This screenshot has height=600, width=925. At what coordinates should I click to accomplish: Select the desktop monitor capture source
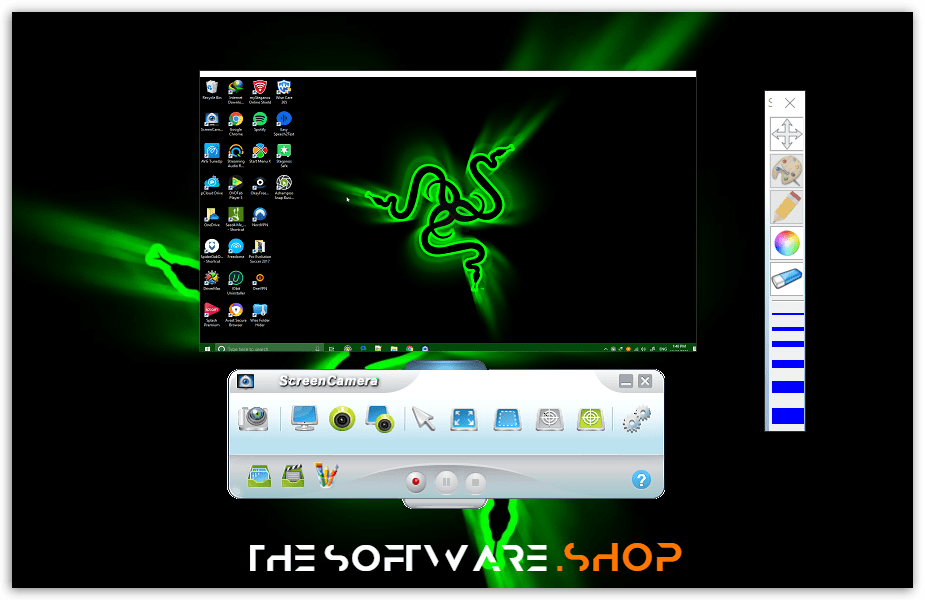[x=304, y=418]
